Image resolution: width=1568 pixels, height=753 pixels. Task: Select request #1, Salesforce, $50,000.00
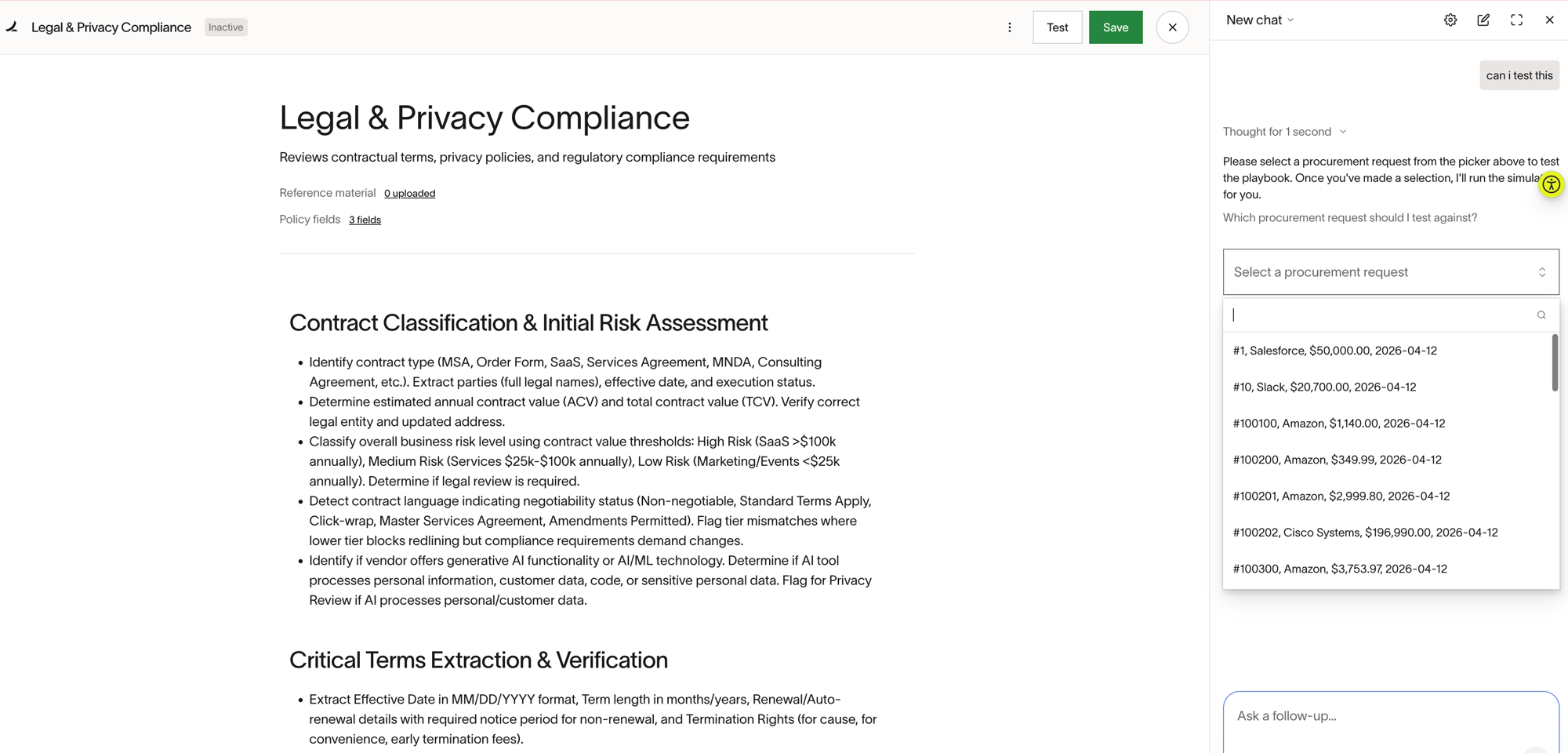(x=1387, y=351)
